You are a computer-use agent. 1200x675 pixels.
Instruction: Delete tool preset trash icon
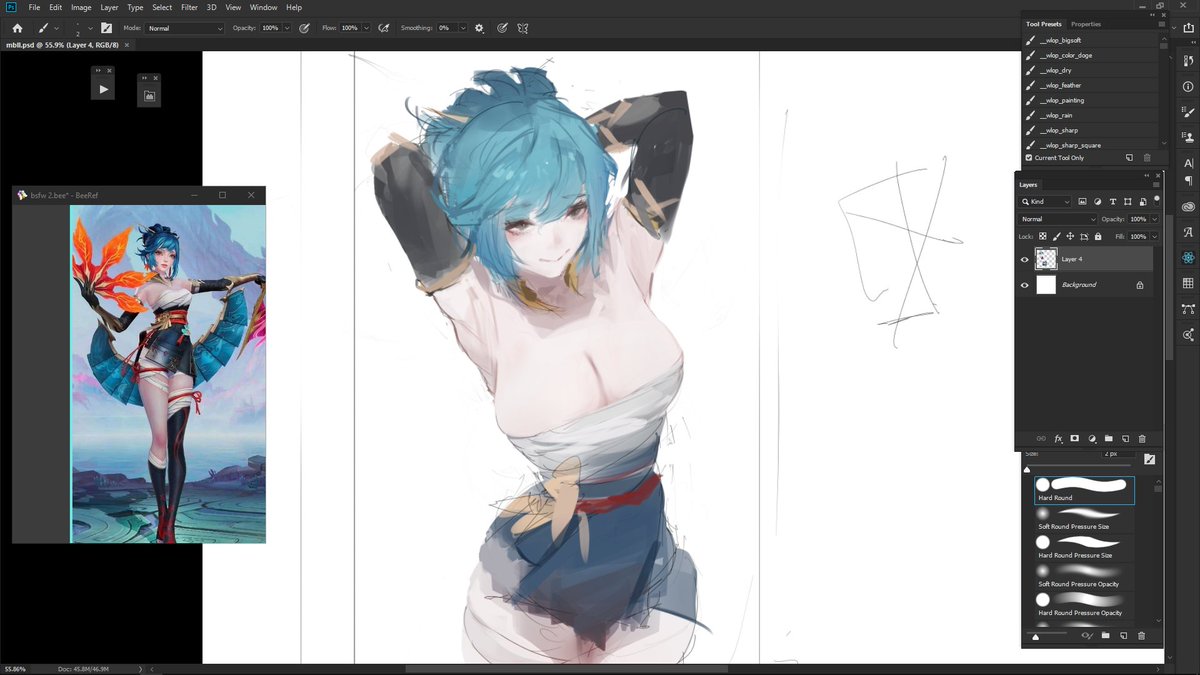click(x=1147, y=157)
